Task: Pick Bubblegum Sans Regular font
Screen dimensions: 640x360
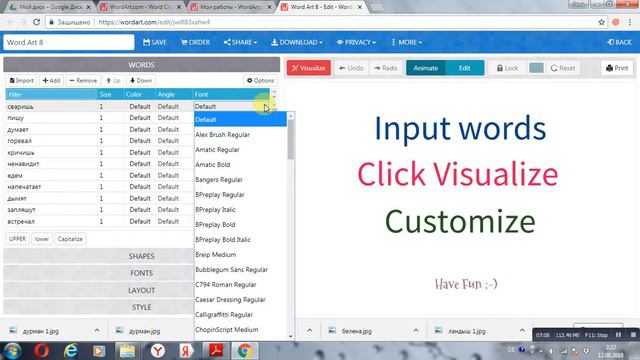Action: [x=240, y=269]
